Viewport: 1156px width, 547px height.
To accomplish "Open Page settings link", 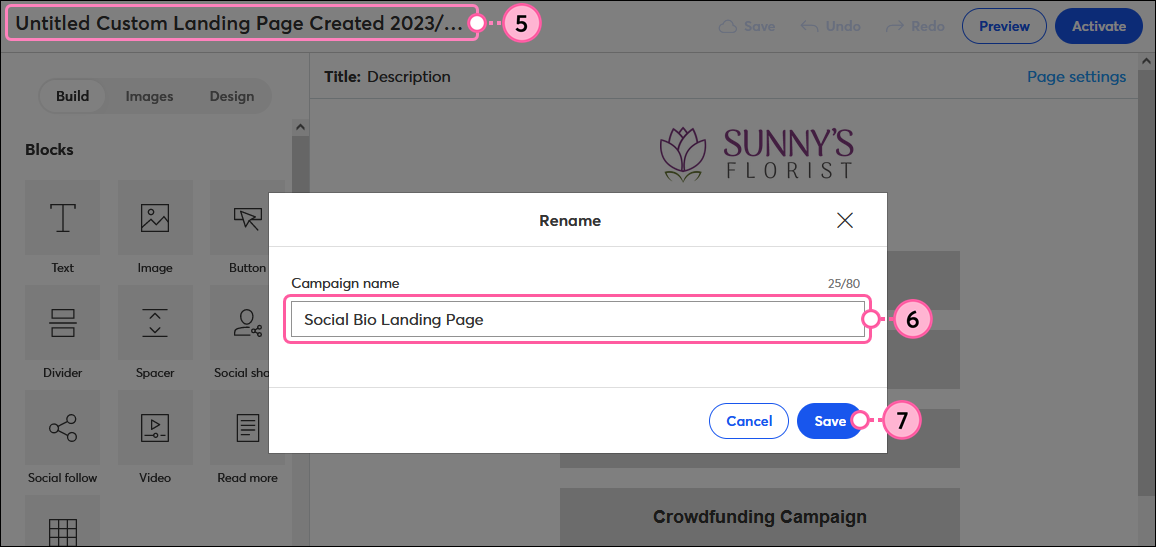I will [x=1076, y=77].
